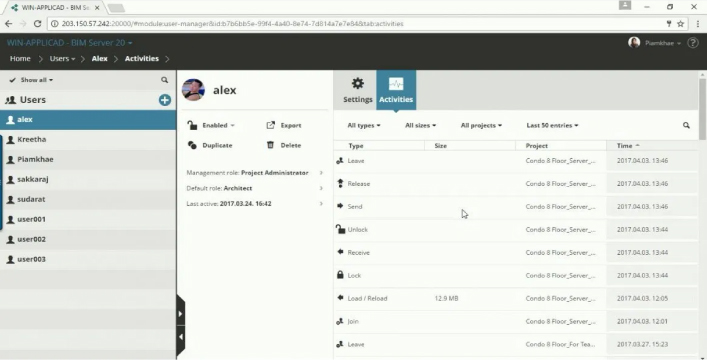Open the All projects dropdown
707x360 pixels.
click(x=481, y=125)
